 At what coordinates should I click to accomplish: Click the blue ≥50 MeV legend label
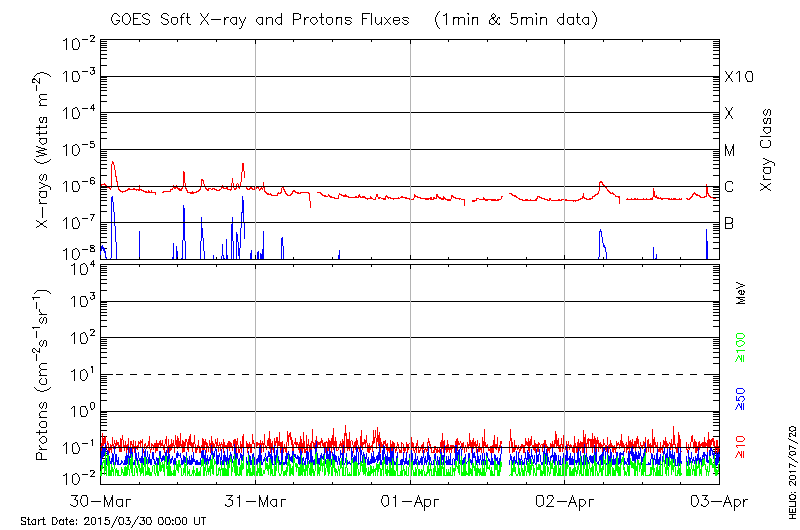click(x=742, y=398)
